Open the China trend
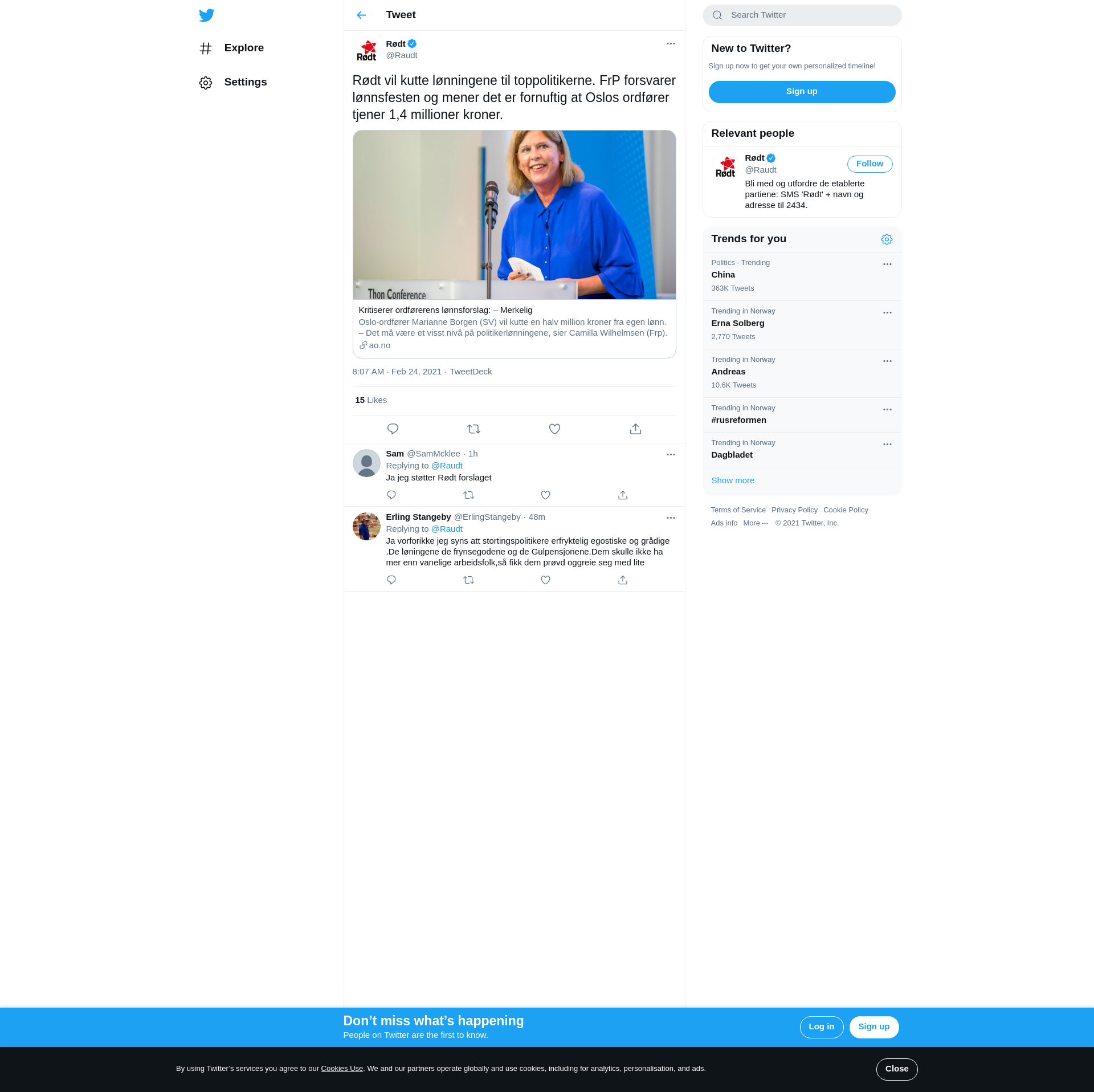This screenshot has width=1094, height=1092. coord(802,276)
